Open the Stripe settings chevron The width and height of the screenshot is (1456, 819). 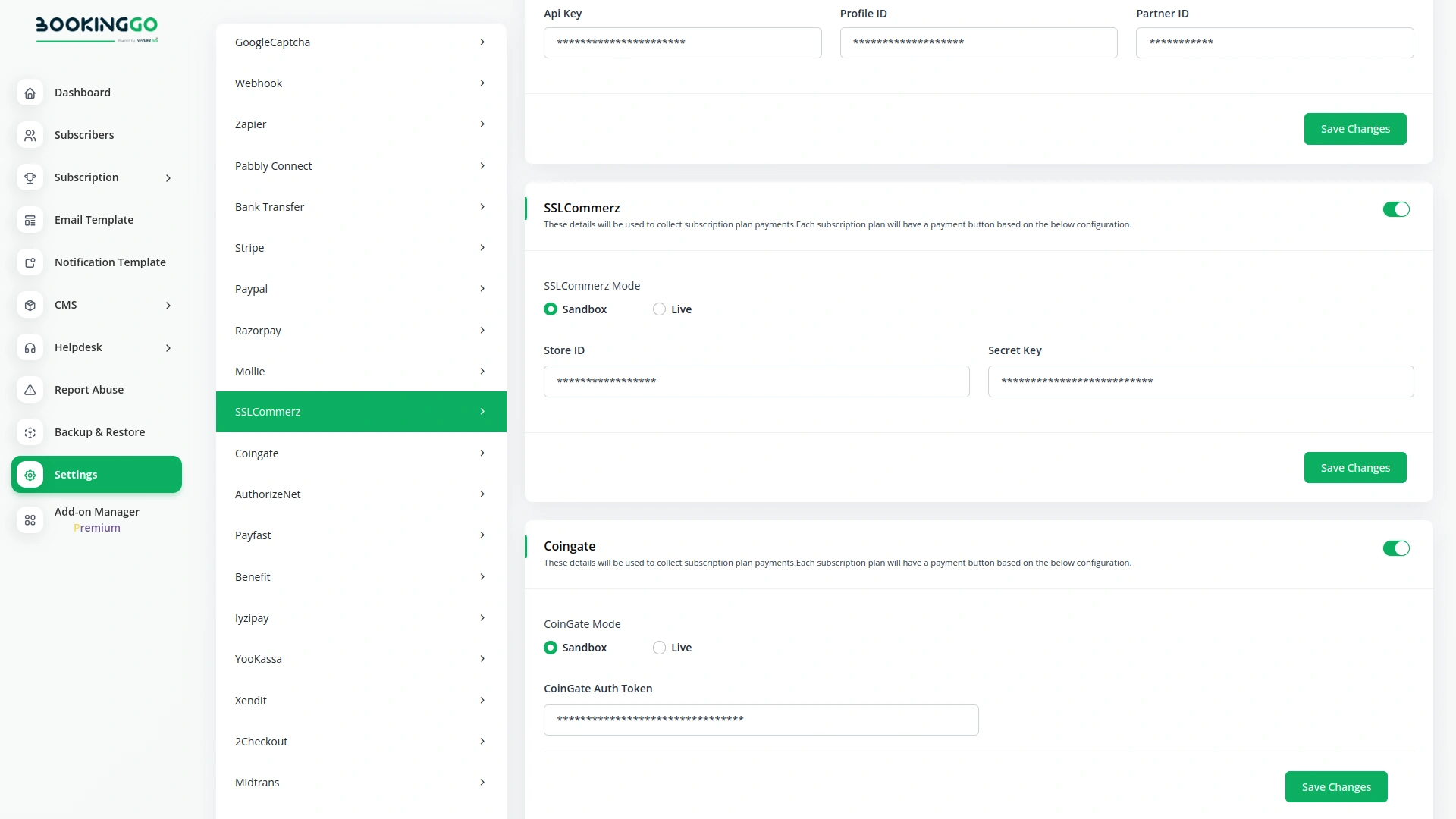482,247
